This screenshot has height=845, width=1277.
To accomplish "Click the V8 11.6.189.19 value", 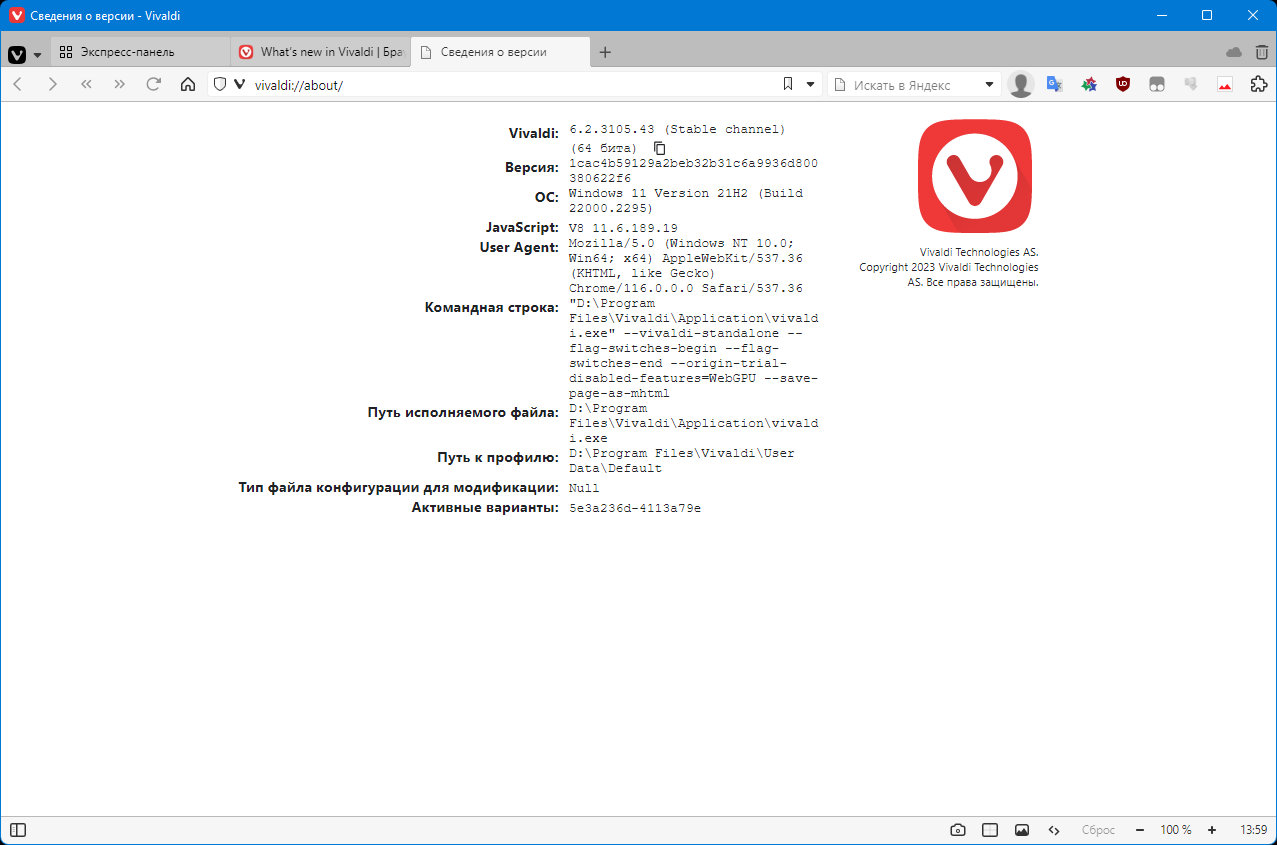I will [x=623, y=228].
